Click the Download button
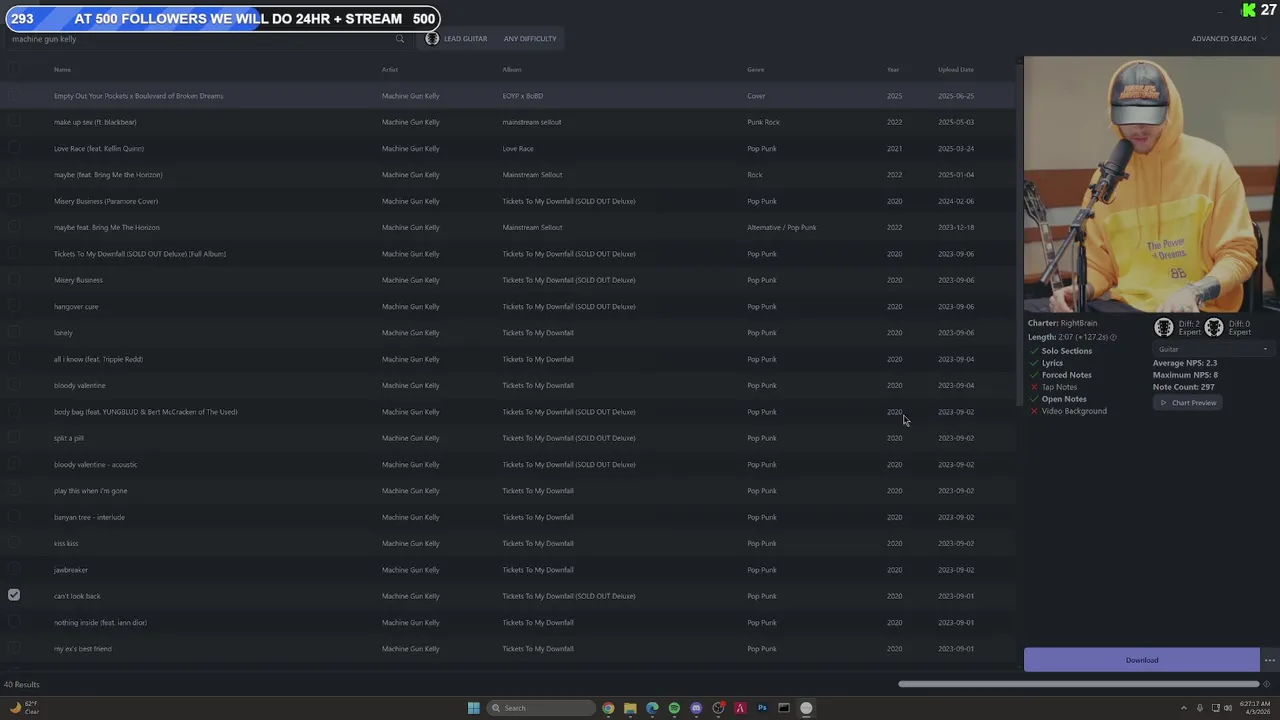Viewport: 1280px width, 720px height. pos(1141,660)
